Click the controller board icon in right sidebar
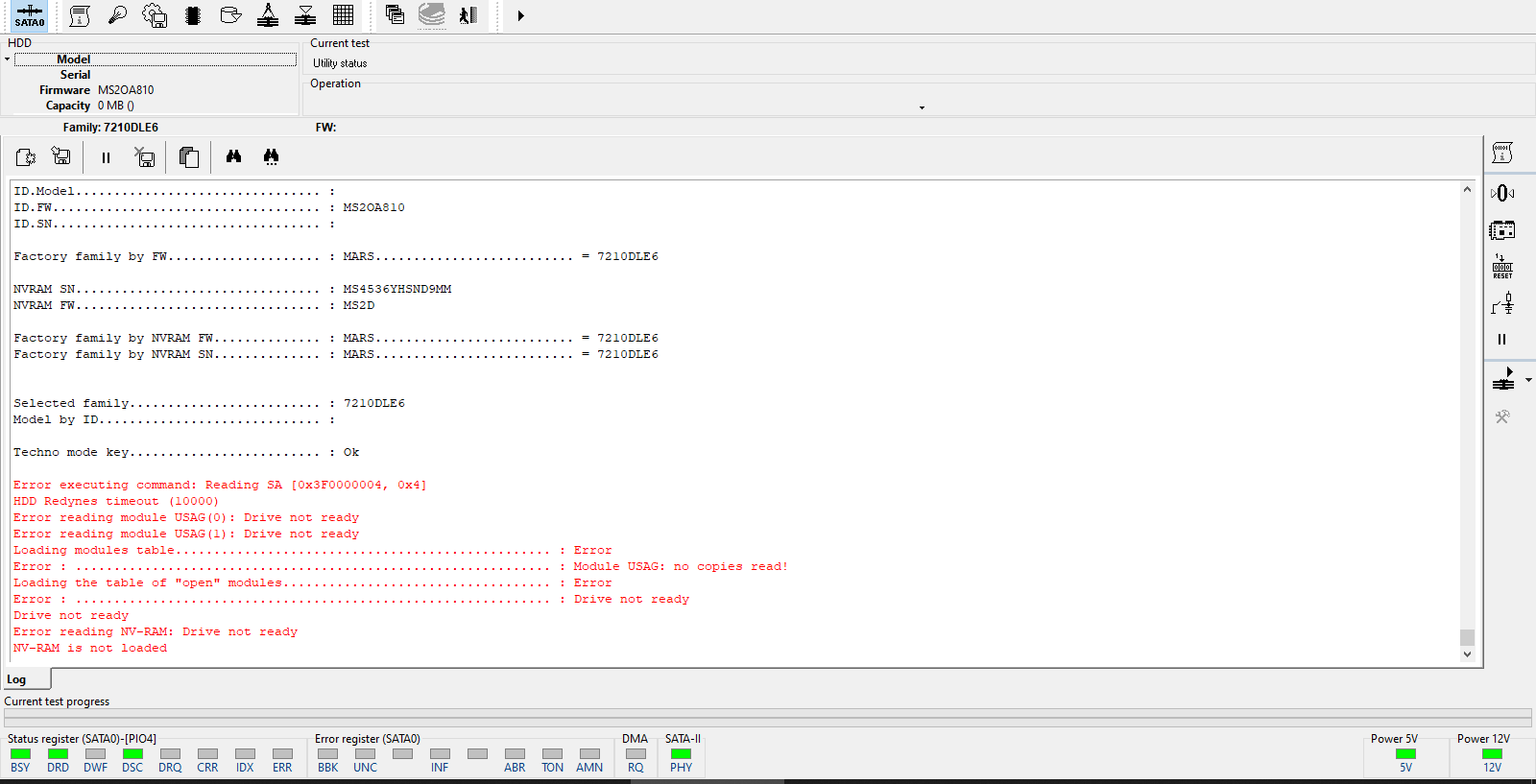The image size is (1536, 784). tap(1502, 229)
